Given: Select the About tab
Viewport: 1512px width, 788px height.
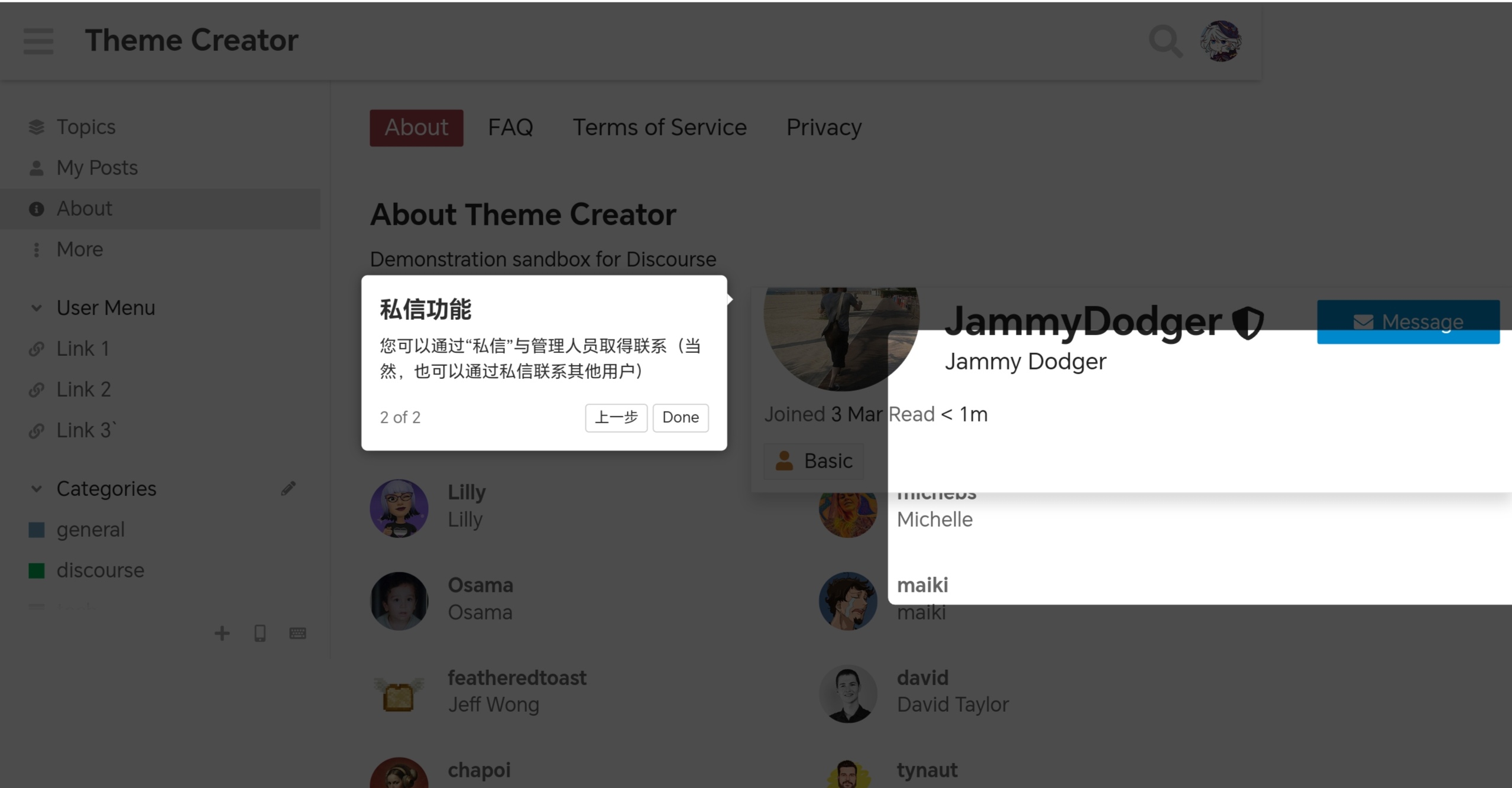Looking at the screenshot, I should (x=416, y=128).
